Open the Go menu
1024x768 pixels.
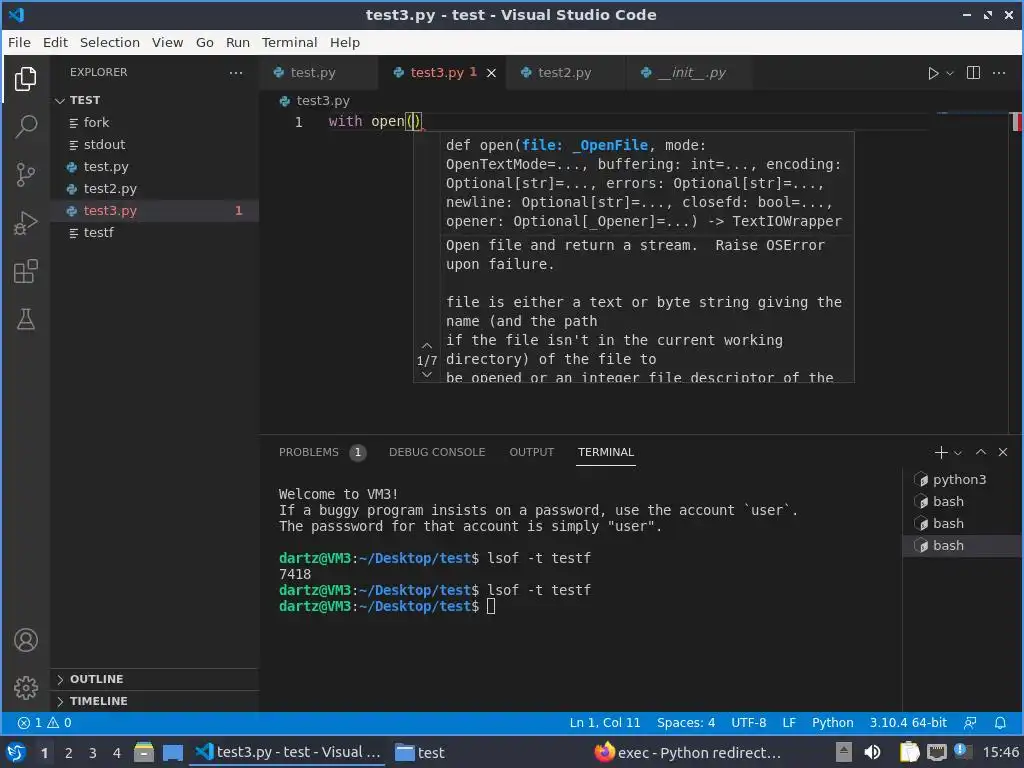tap(204, 42)
